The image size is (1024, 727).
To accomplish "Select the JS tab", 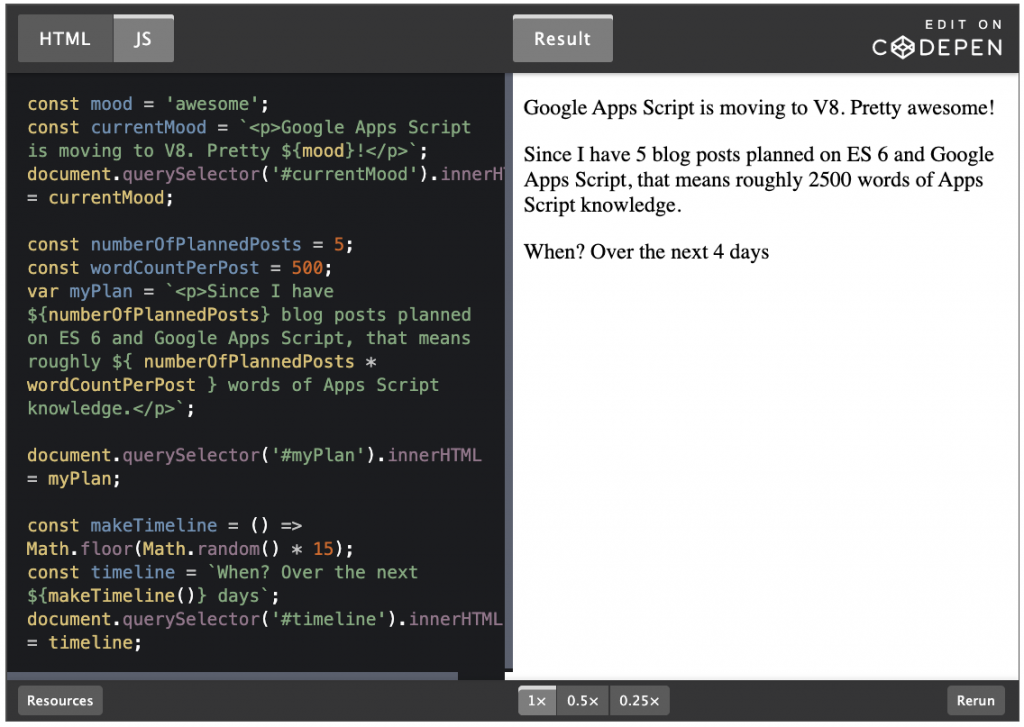I will 143,39.
